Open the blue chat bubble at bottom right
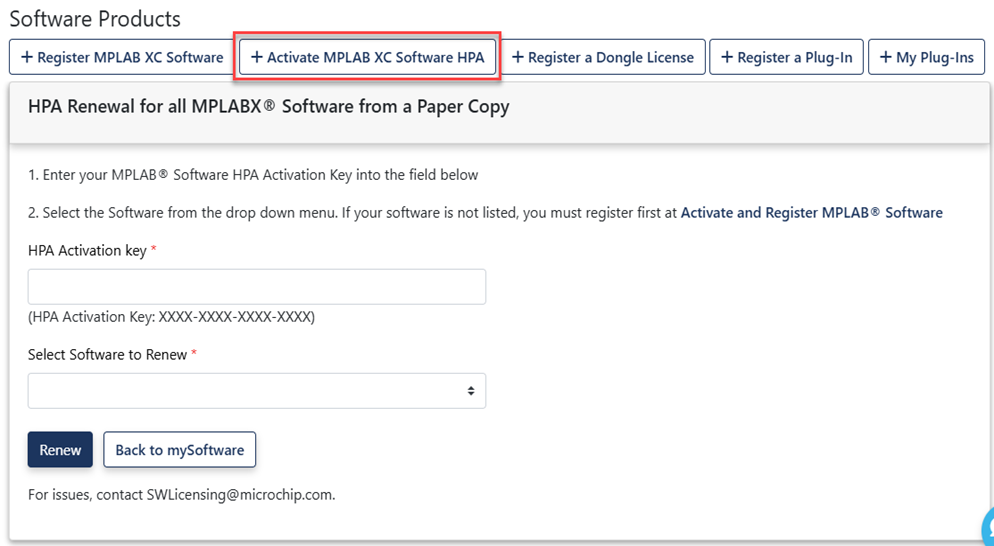 coord(986,527)
